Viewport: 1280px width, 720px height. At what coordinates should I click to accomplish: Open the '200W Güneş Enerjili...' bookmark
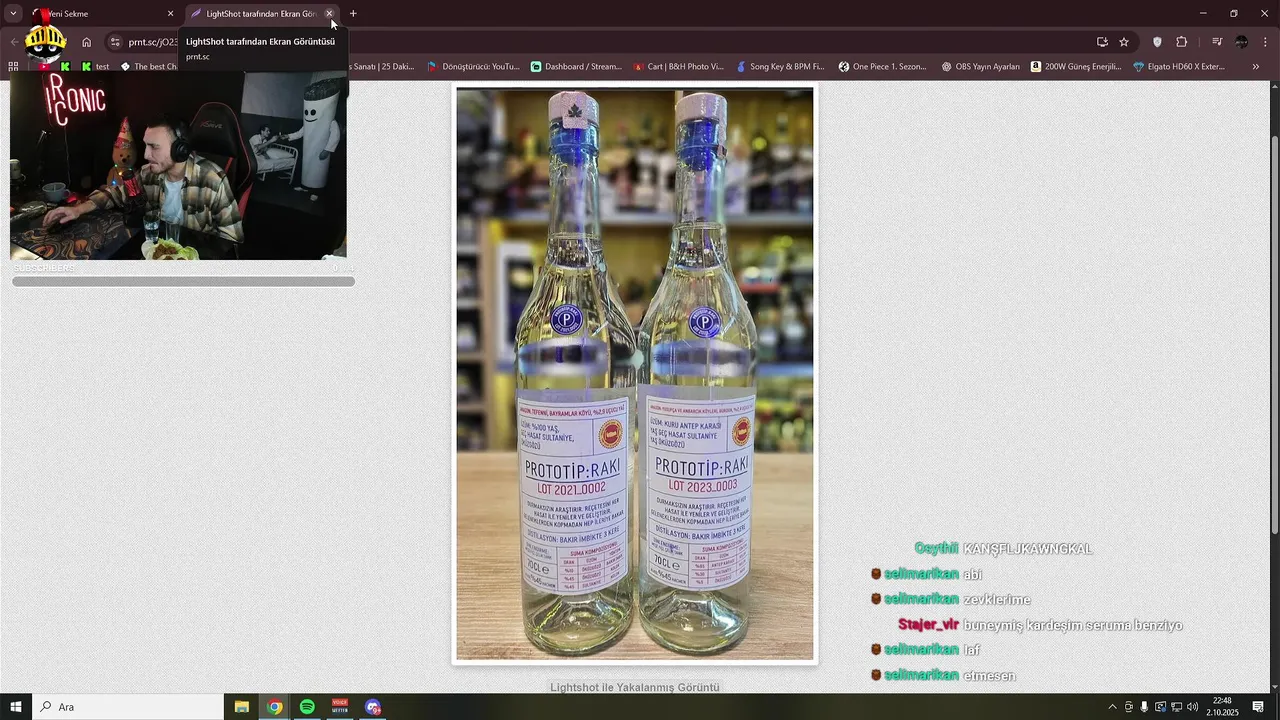tap(1075, 67)
